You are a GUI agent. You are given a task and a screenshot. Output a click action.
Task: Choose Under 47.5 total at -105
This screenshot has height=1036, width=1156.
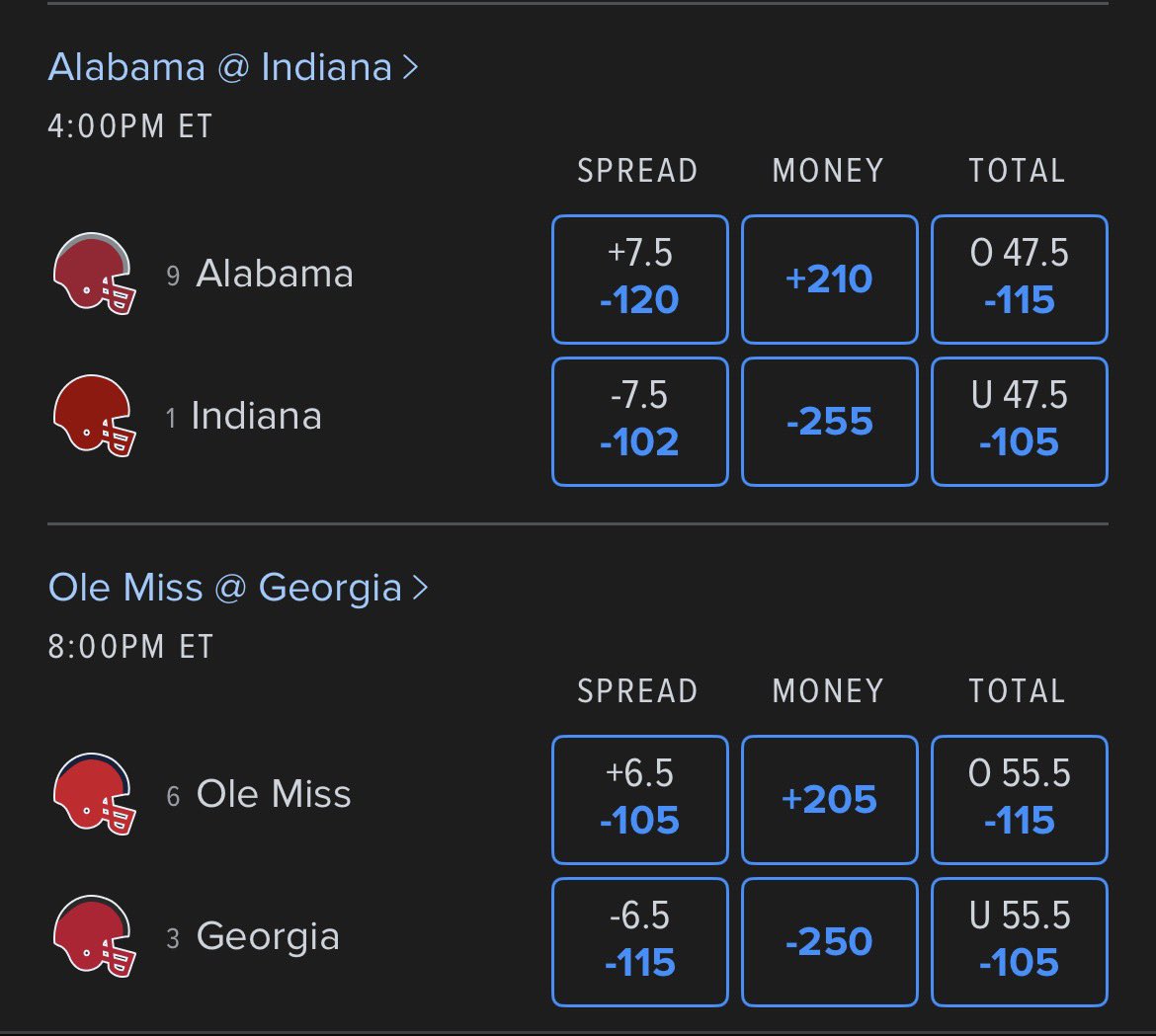point(1020,422)
